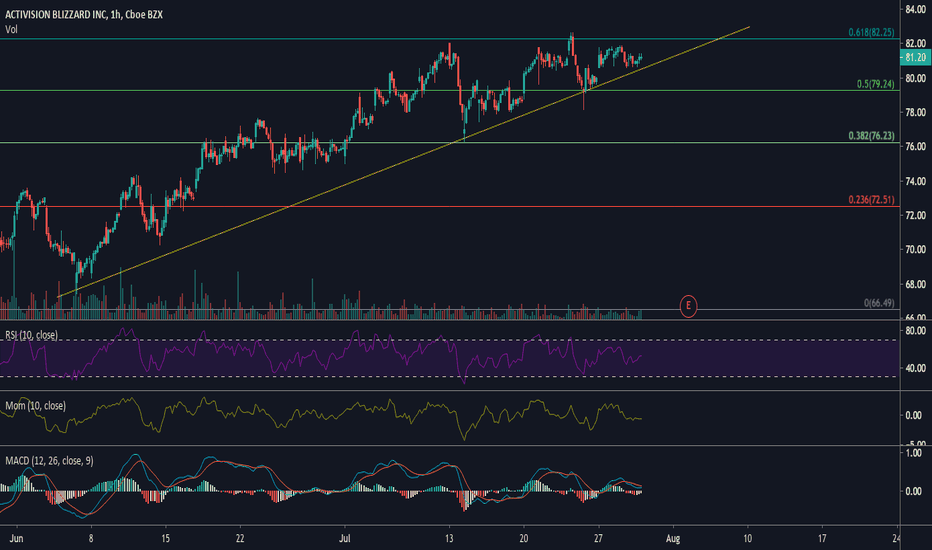932x550 pixels.
Task: Click the 80.00 RSI scale label
Action: (x=915, y=330)
